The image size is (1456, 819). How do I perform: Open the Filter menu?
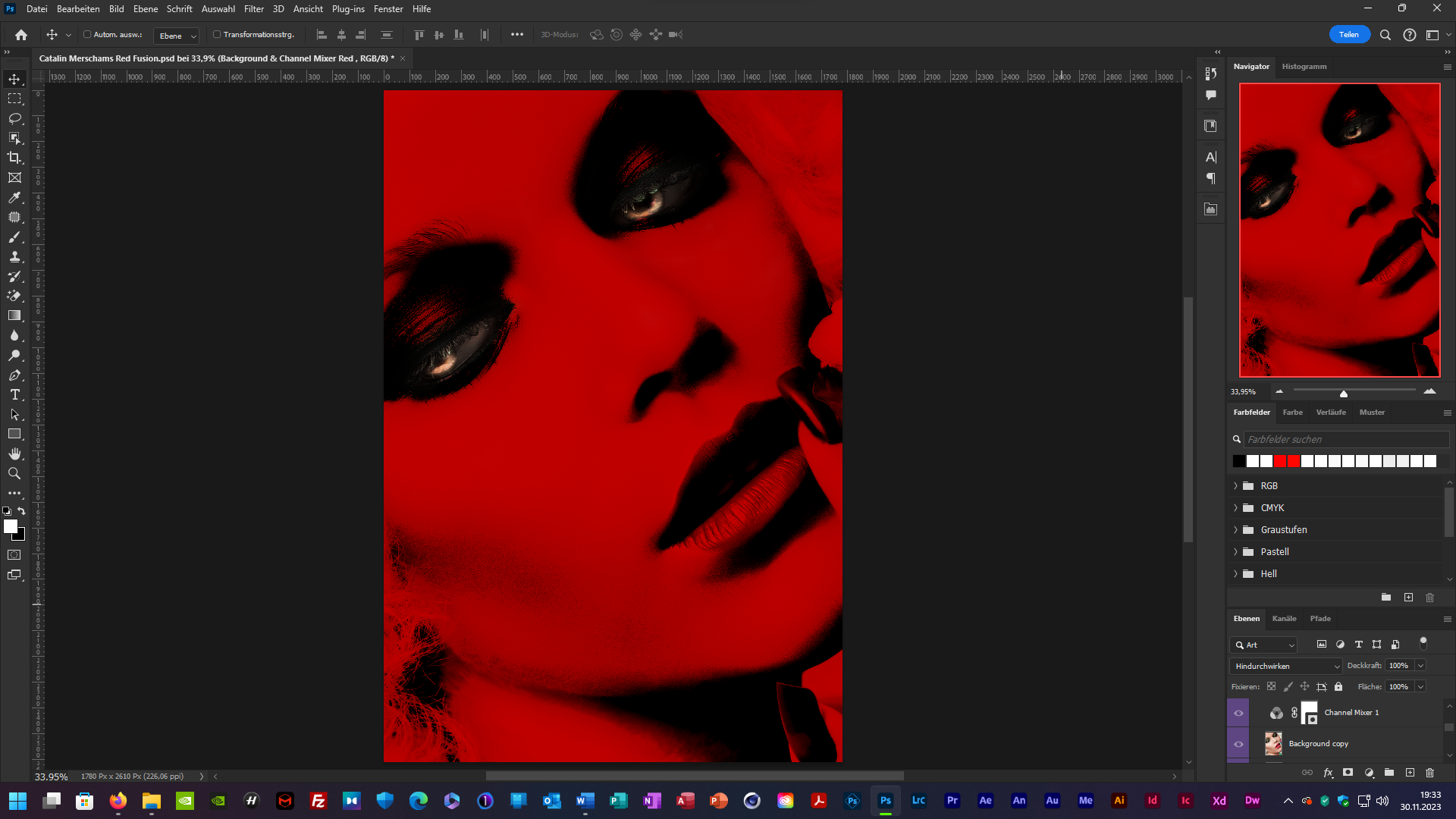(253, 9)
